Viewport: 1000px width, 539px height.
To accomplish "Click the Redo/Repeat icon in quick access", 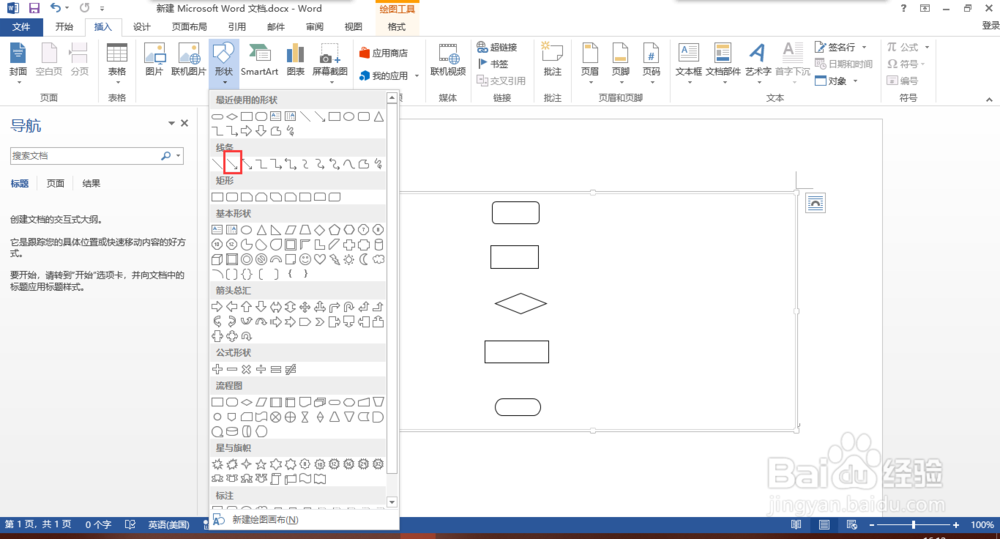I will point(84,8).
